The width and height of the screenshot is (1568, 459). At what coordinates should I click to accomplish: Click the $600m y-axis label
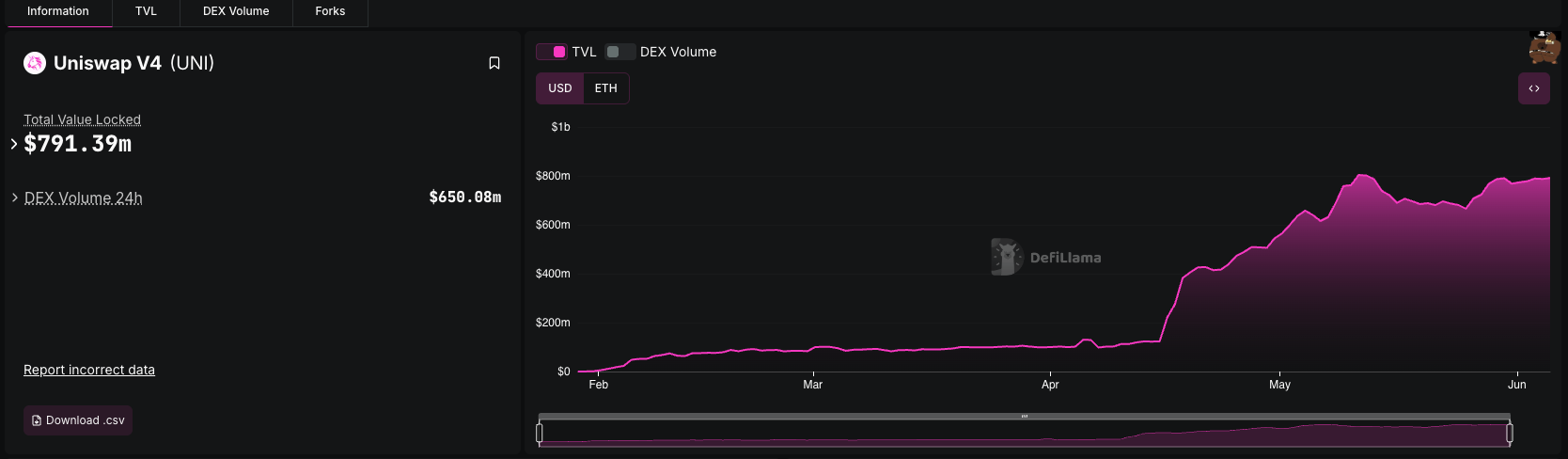pos(553,225)
